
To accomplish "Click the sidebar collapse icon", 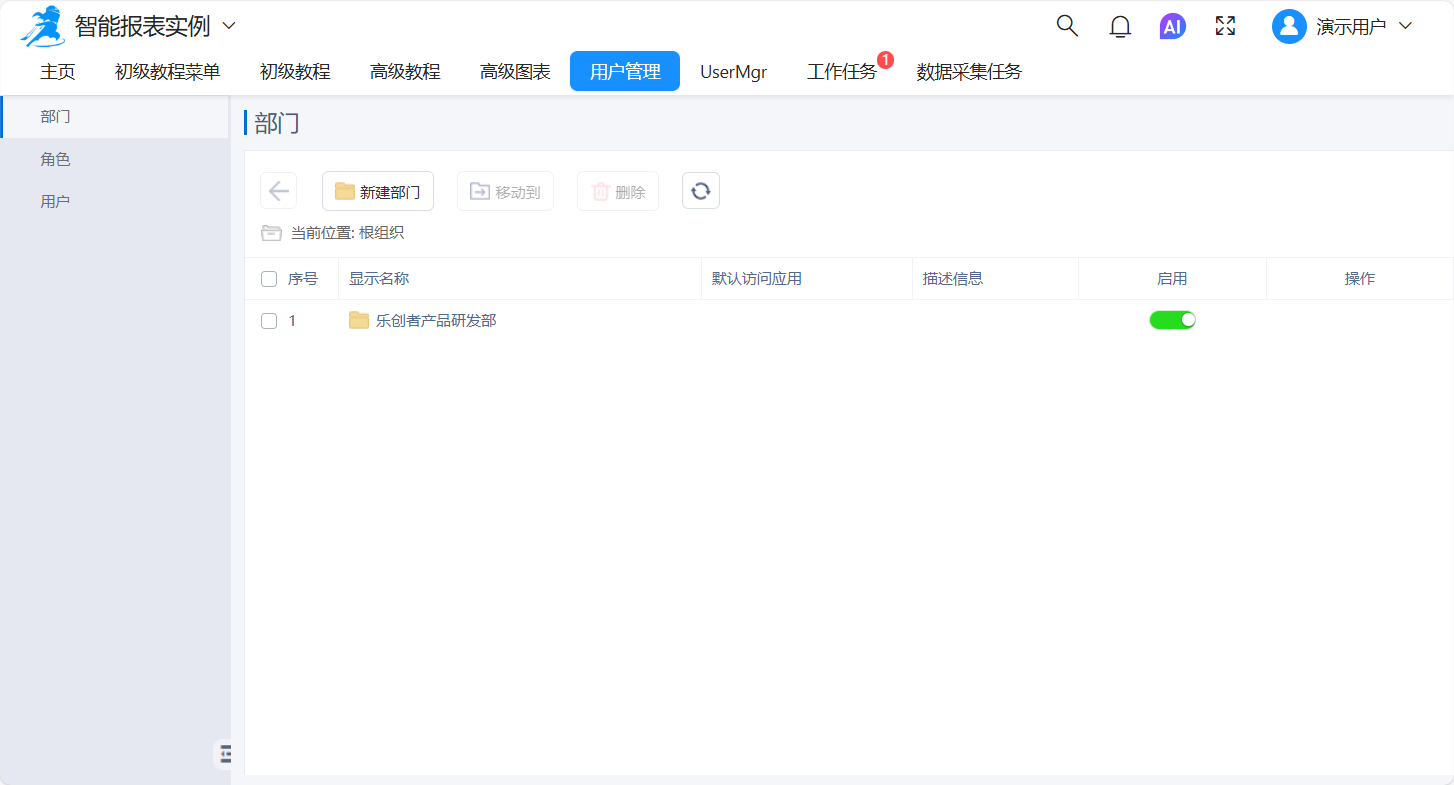I will click(x=225, y=754).
